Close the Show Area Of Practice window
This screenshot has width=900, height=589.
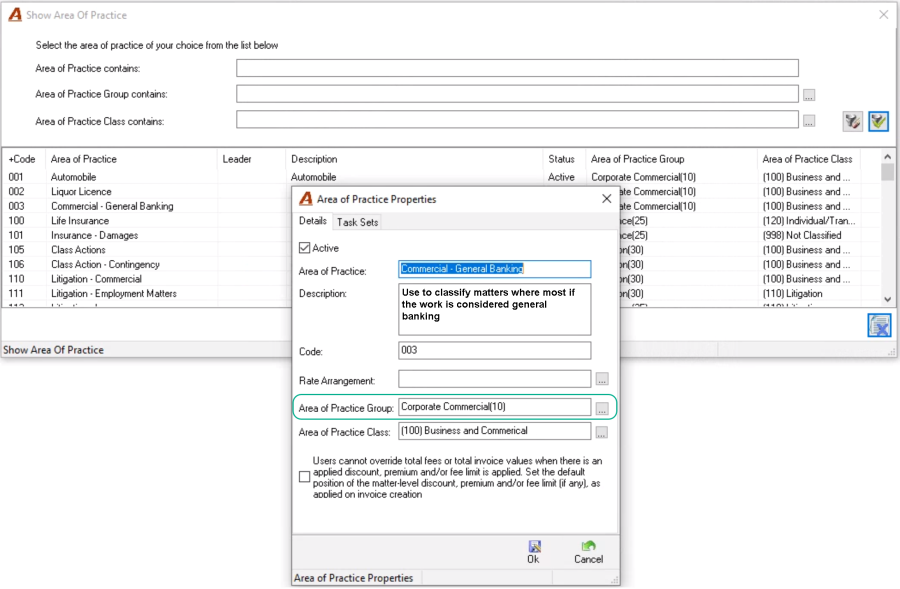coord(884,15)
